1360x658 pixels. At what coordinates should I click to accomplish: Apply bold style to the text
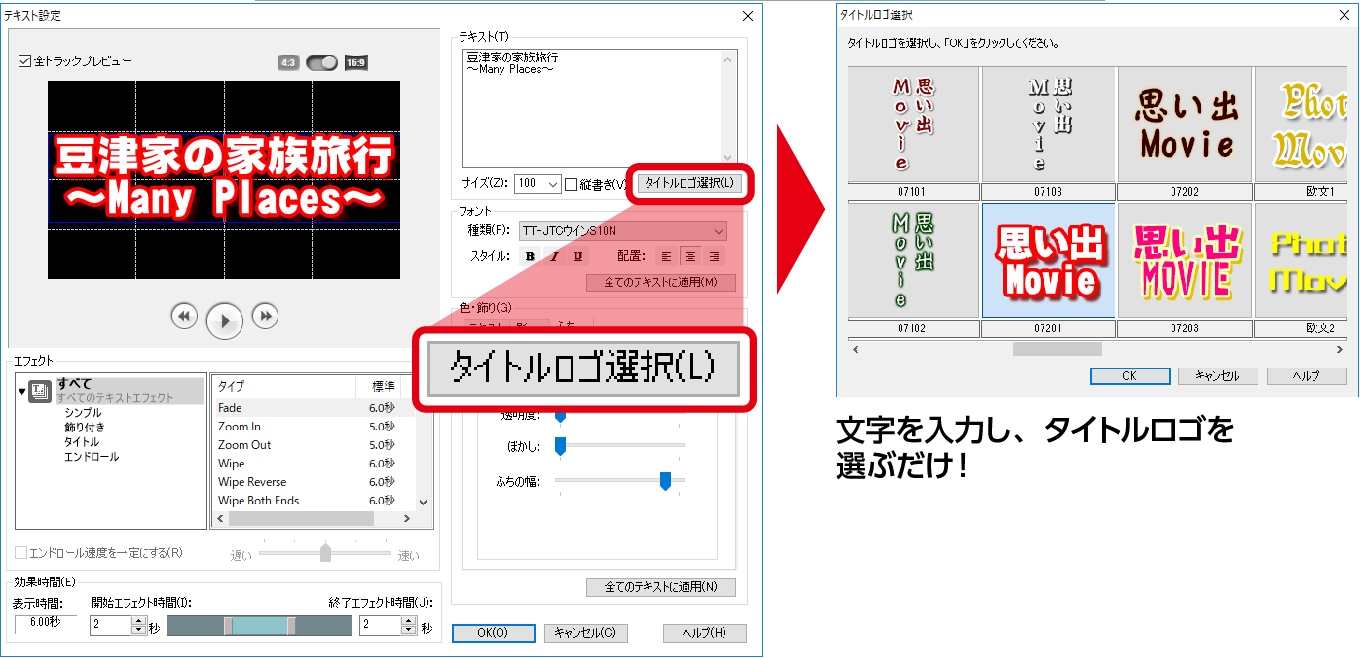click(531, 257)
